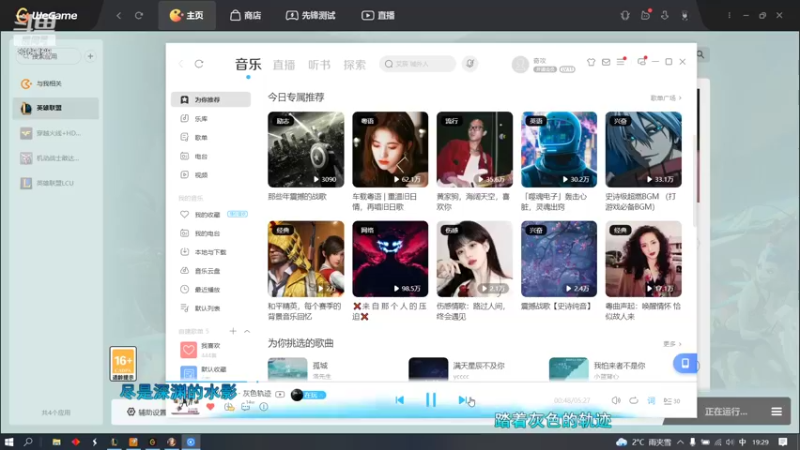Open the Windows Start menu
This screenshot has height=450, width=800.
click(9, 442)
